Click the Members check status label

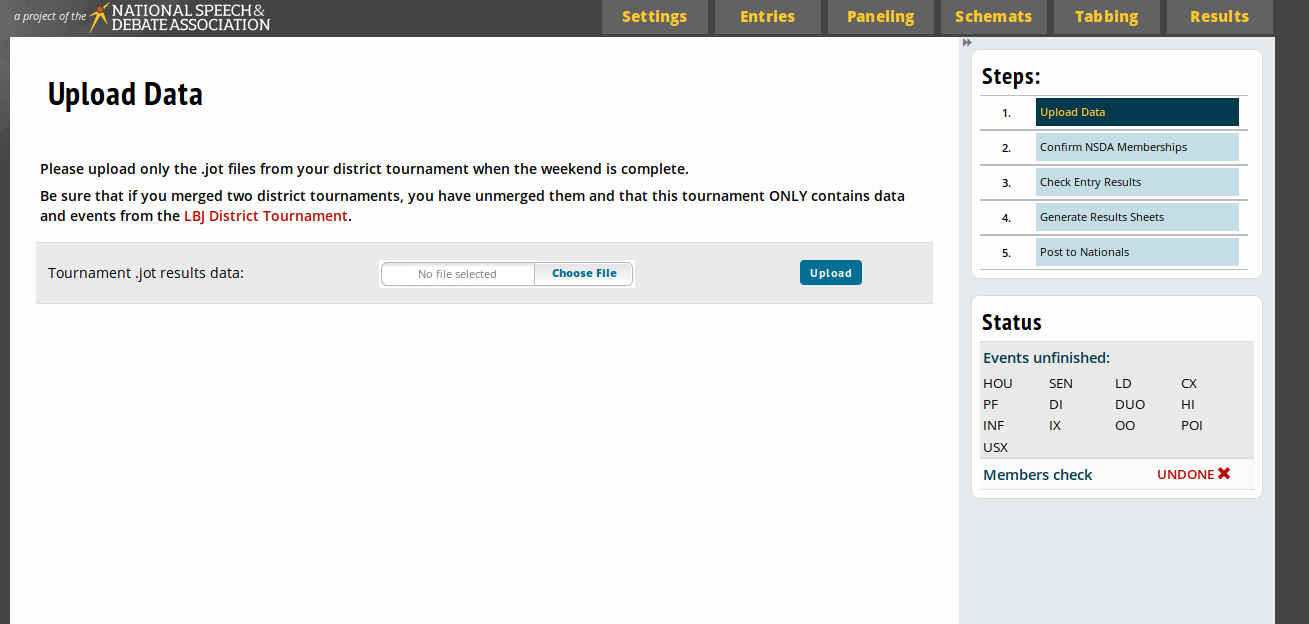1037,475
